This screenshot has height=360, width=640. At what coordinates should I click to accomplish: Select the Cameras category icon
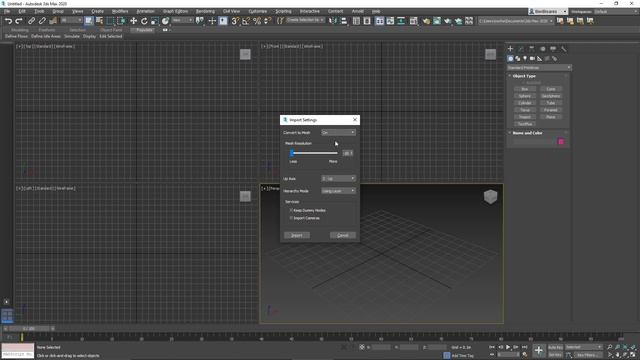pyautogui.click(x=532, y=59)
